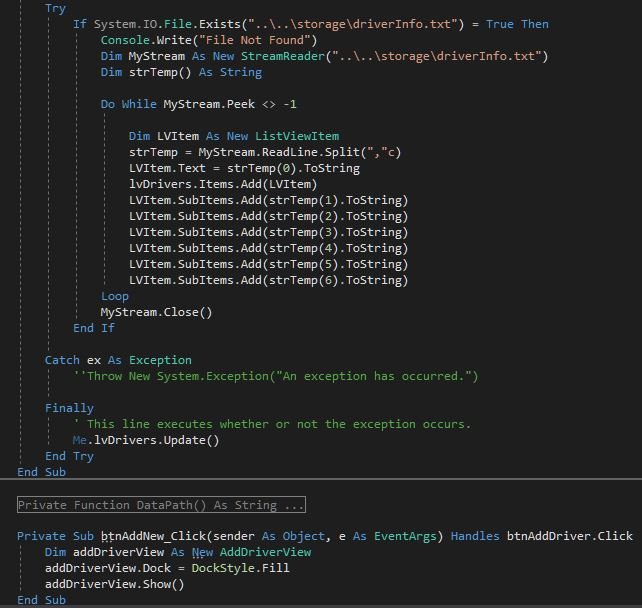
Task: Click the 'End Sub' after addDriverView.Show()
Action: (x=41, y=600)
